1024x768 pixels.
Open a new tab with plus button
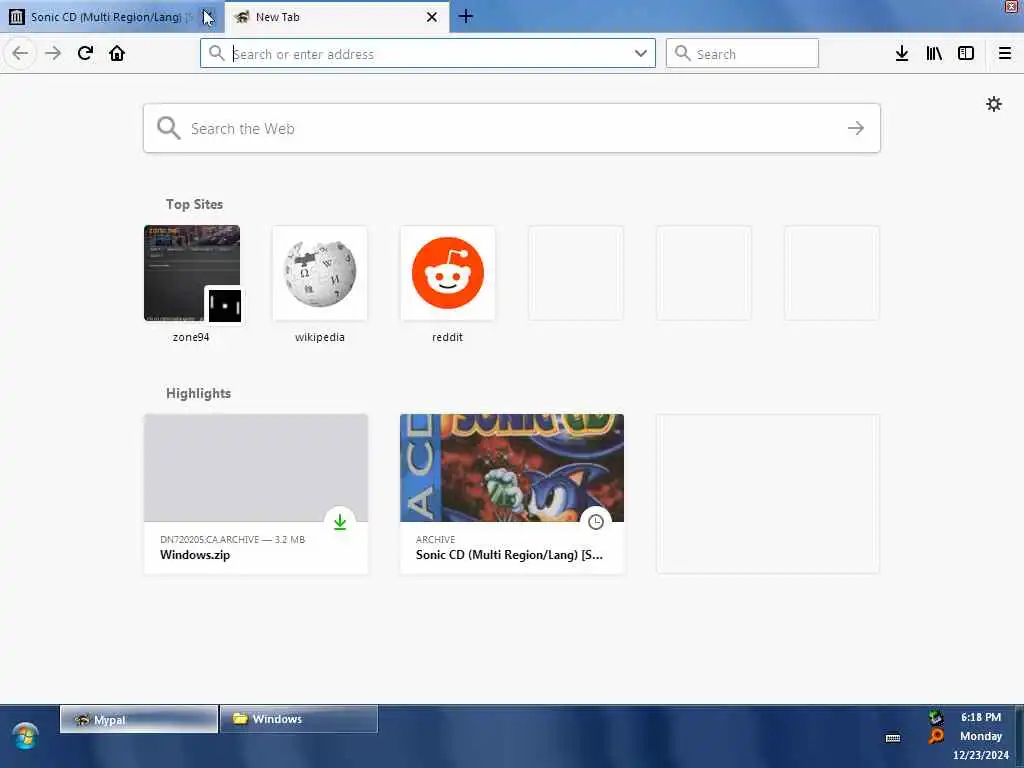(x=466, y=16)
